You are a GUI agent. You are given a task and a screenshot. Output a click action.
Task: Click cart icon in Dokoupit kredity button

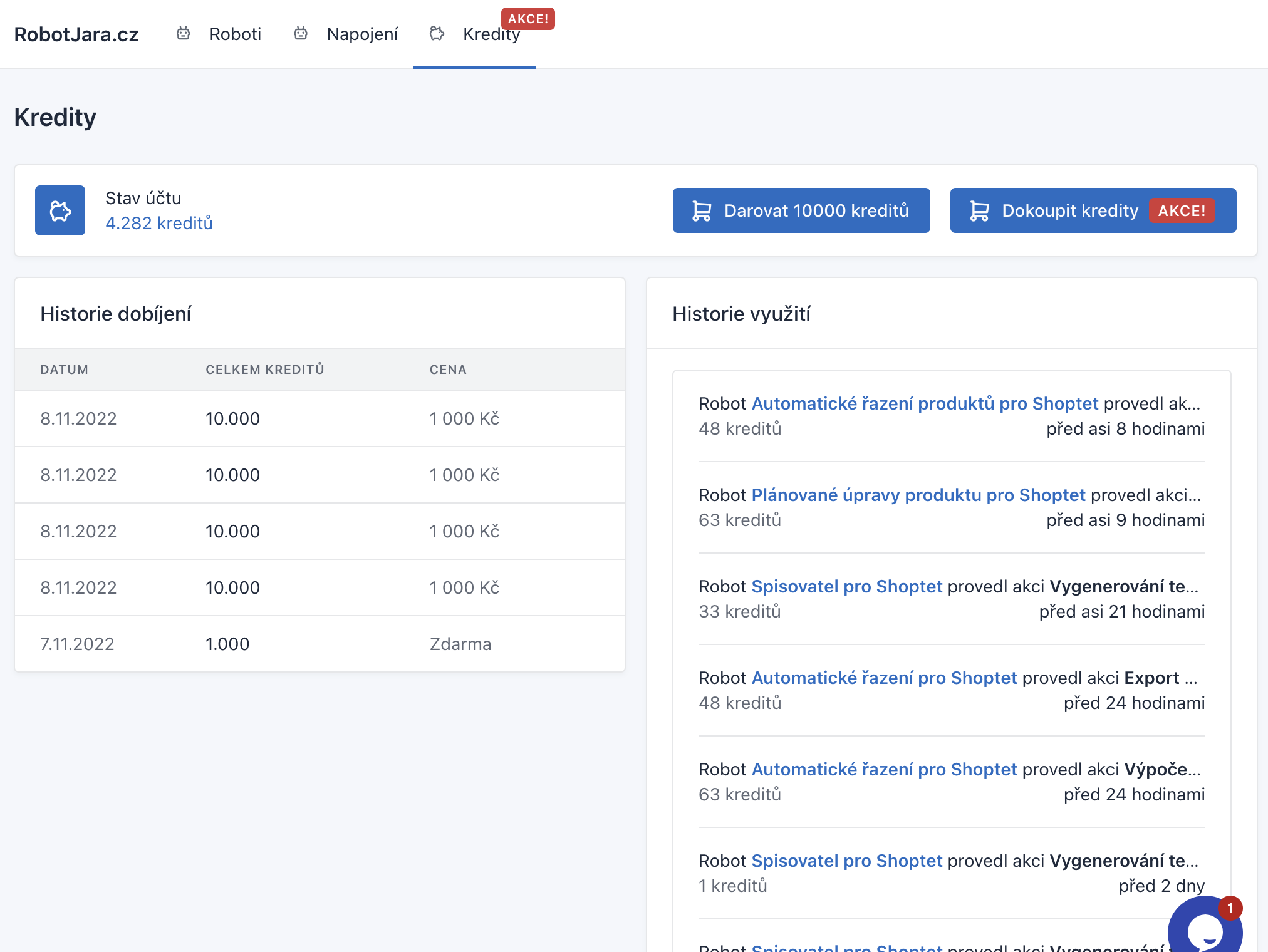point(979,210)
